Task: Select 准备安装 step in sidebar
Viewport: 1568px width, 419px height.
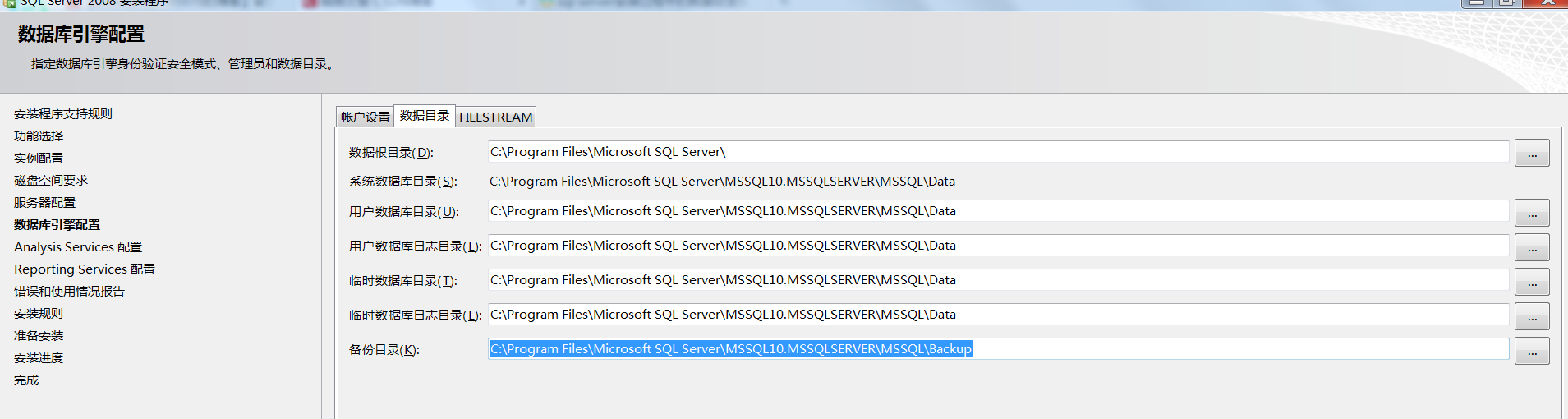Action: [39, 336]
